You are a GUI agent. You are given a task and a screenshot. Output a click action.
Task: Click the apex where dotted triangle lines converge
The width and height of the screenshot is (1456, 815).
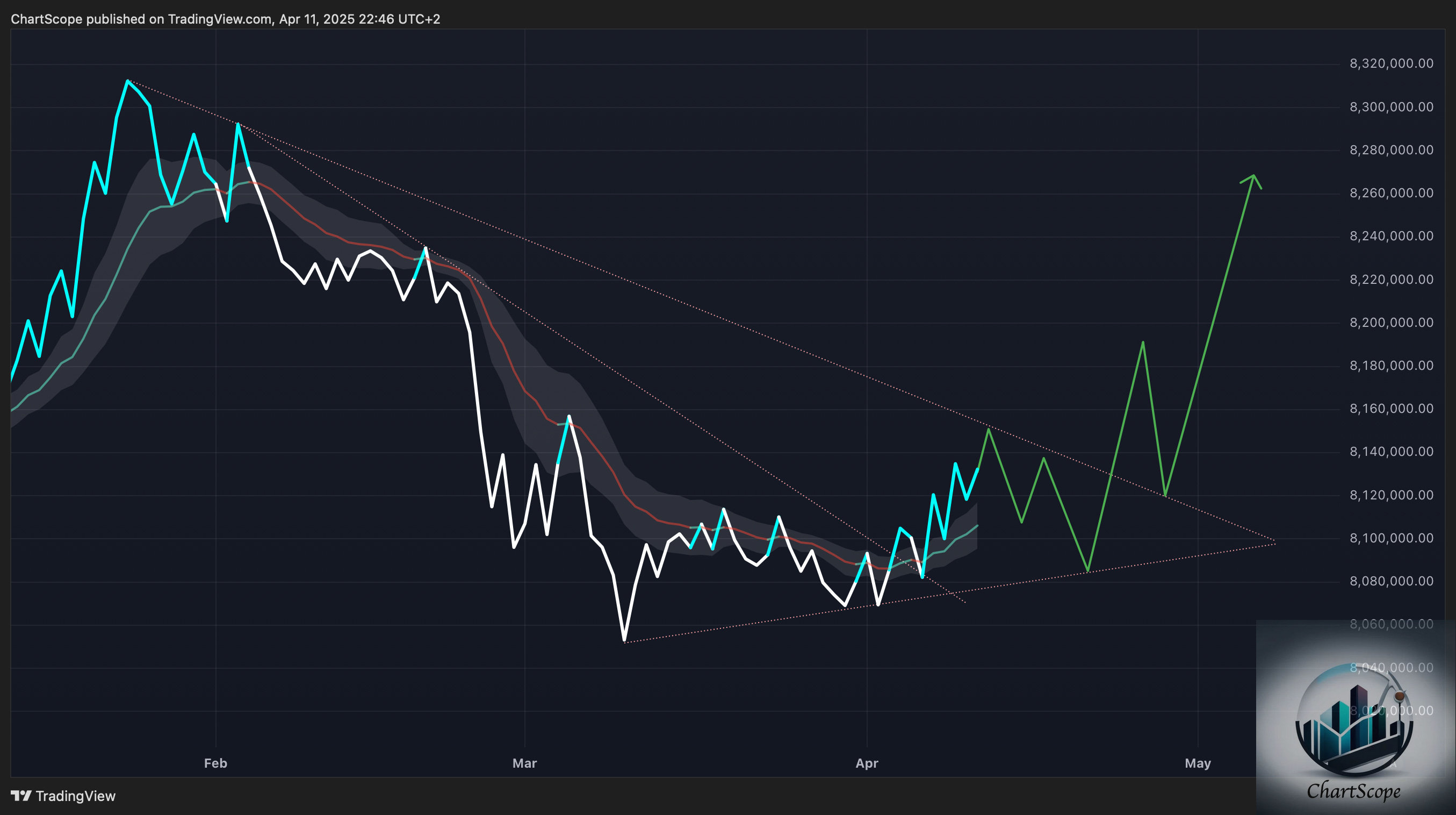point(1274,542)
